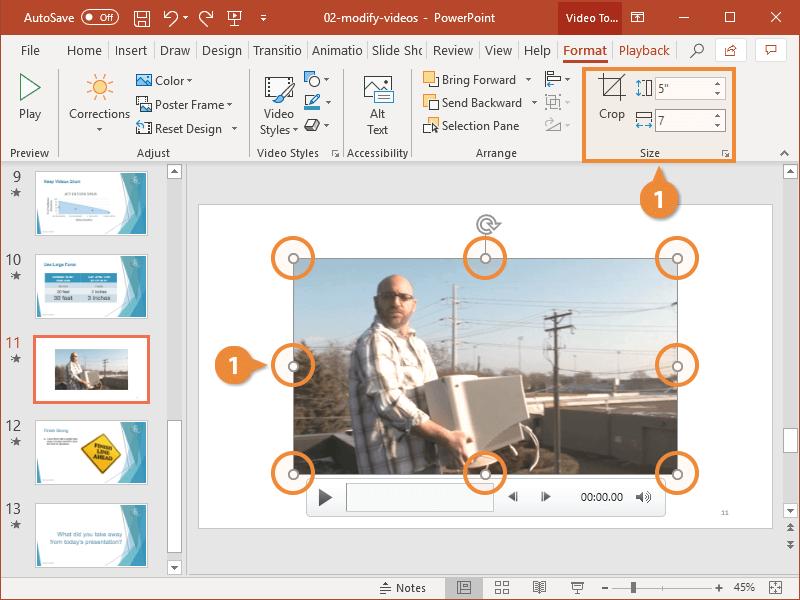
Task: Click the search magnifier icon
Action: click(x=696, y=50)
